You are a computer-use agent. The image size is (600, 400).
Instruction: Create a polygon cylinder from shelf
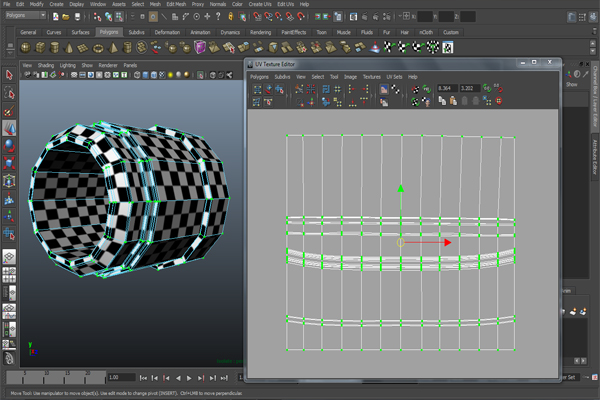(54, 48)
